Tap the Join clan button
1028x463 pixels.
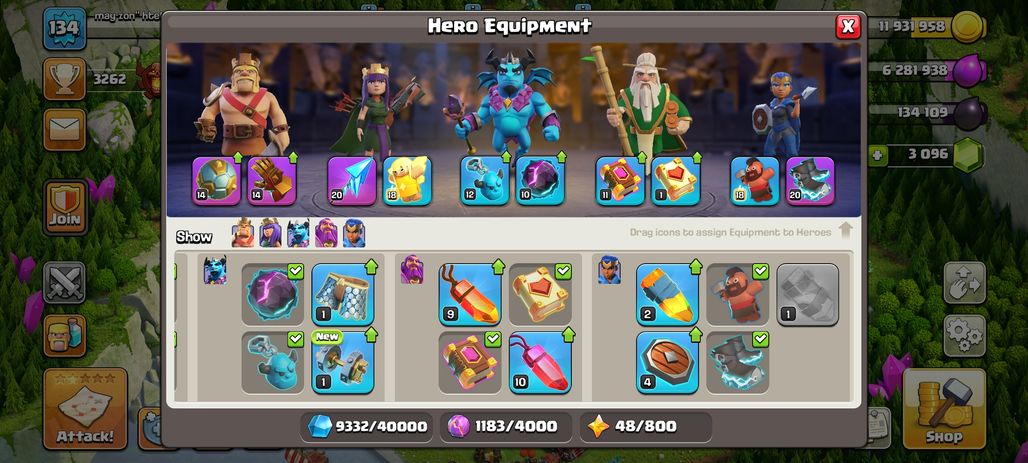(65, 208)
